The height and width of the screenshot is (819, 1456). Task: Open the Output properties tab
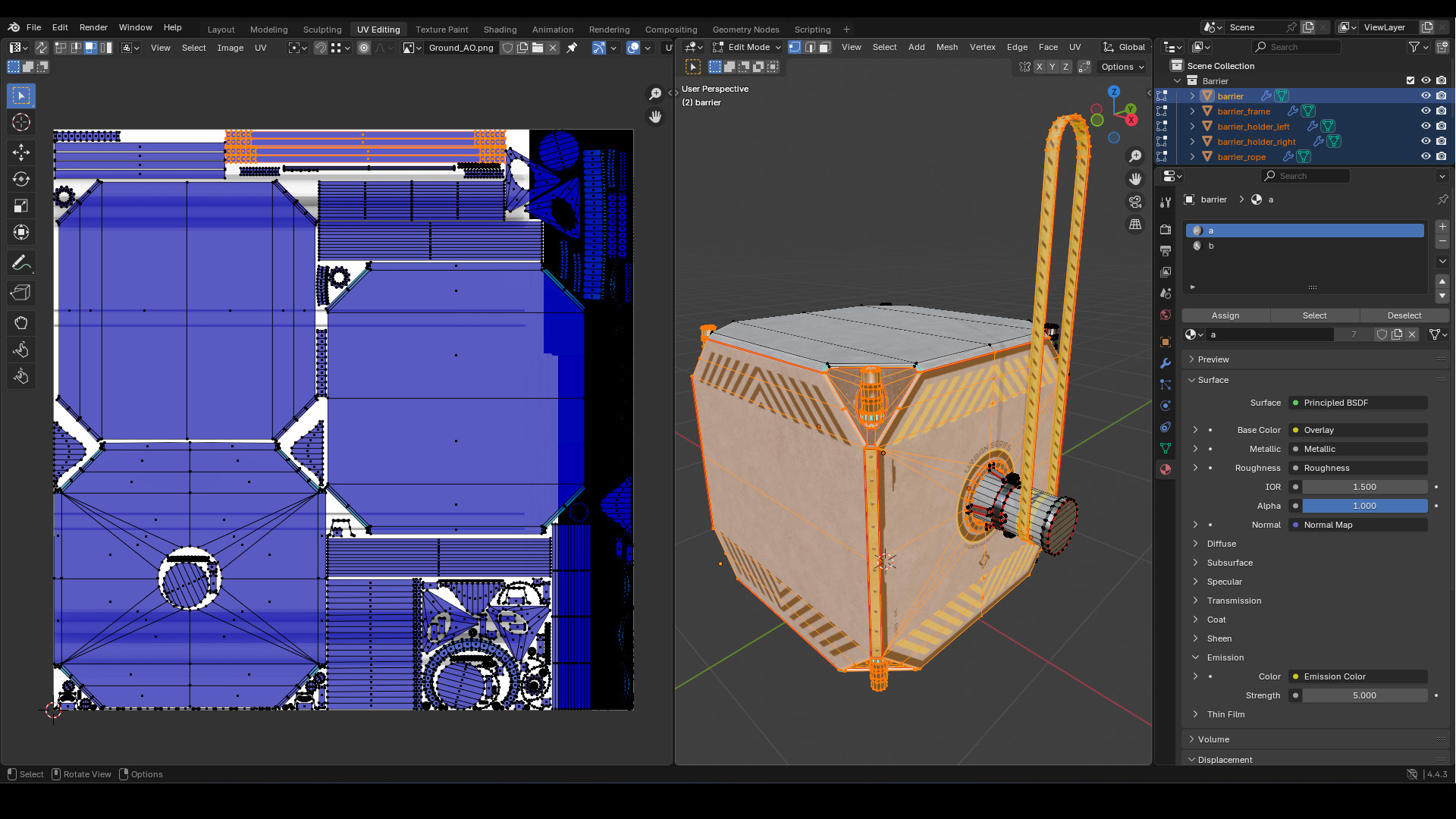(1166, 250)
